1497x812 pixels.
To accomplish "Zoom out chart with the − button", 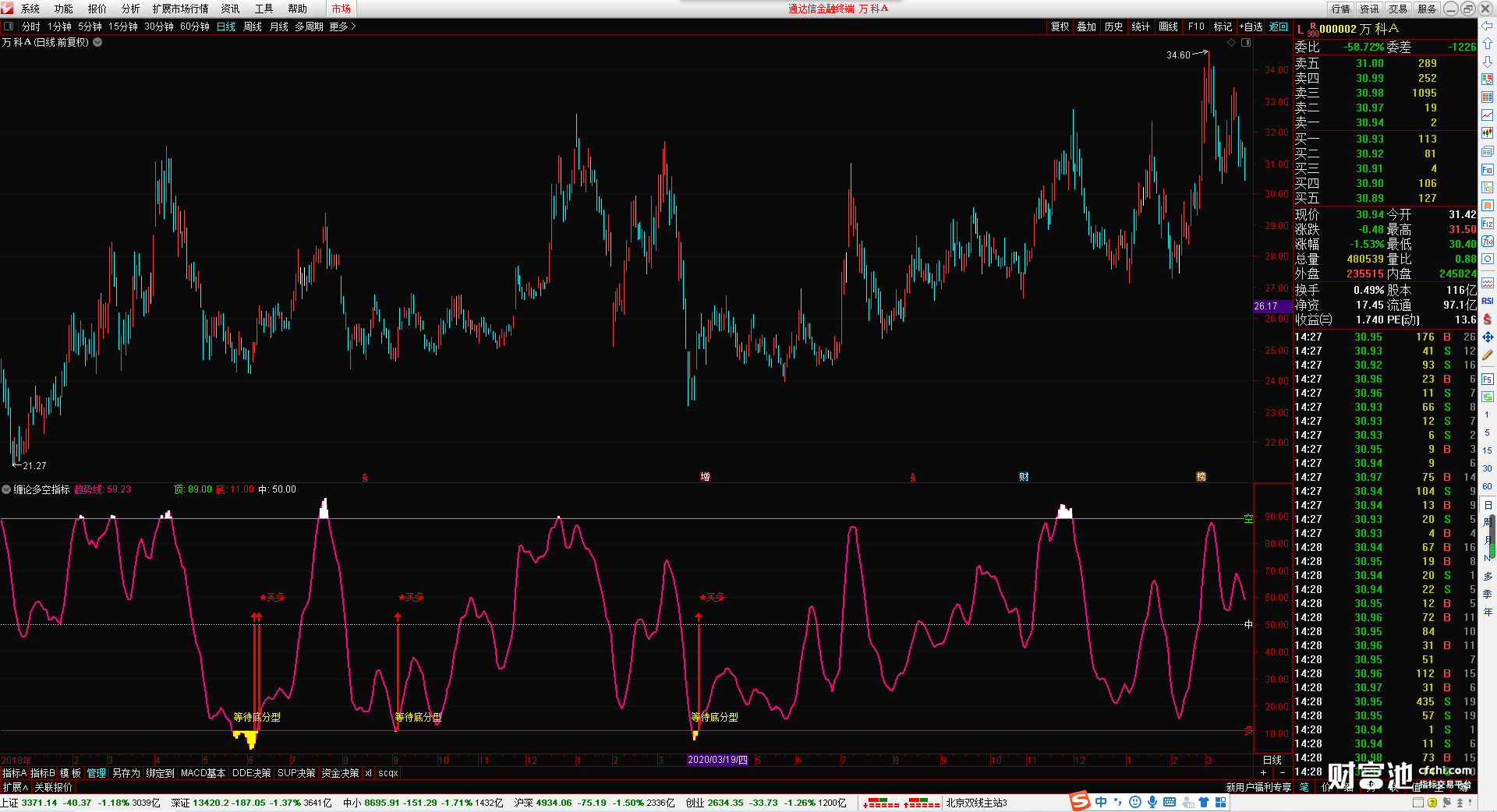I will tap(1283, 773).
